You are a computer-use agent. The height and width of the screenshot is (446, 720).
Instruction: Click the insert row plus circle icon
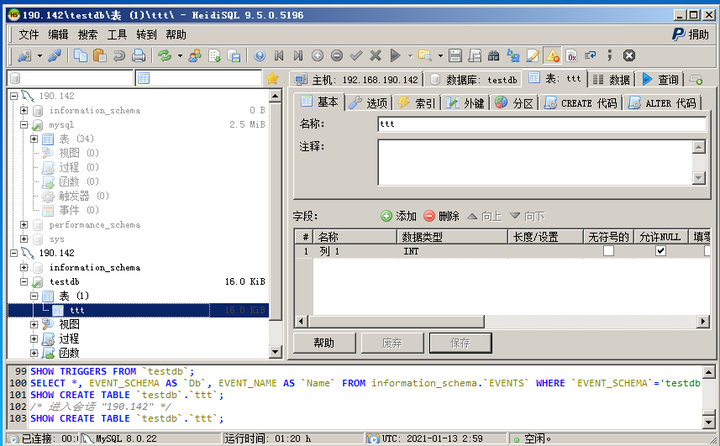pyautogui.click(x=317, y=56)
